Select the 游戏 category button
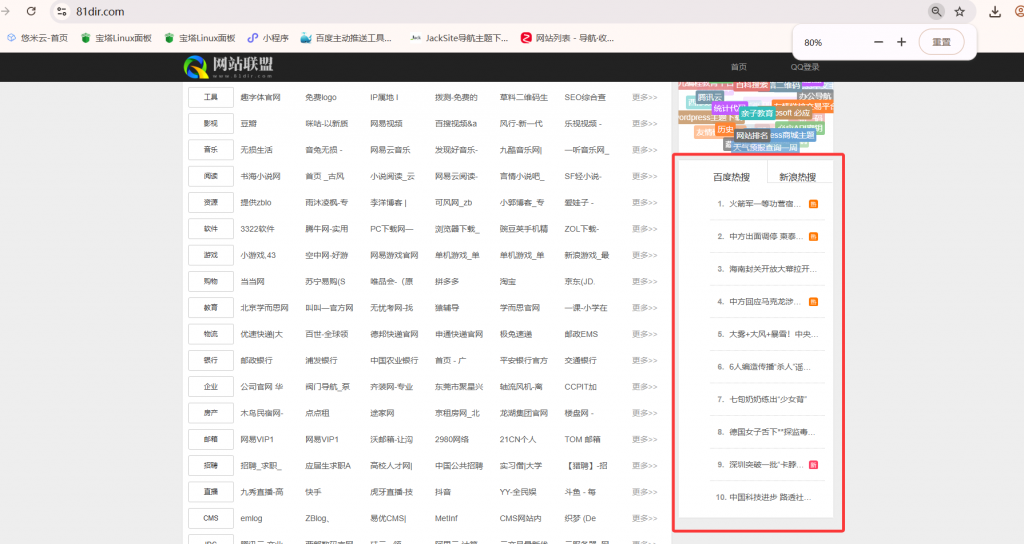This screenshot has height=544, width=1024. 210,255
